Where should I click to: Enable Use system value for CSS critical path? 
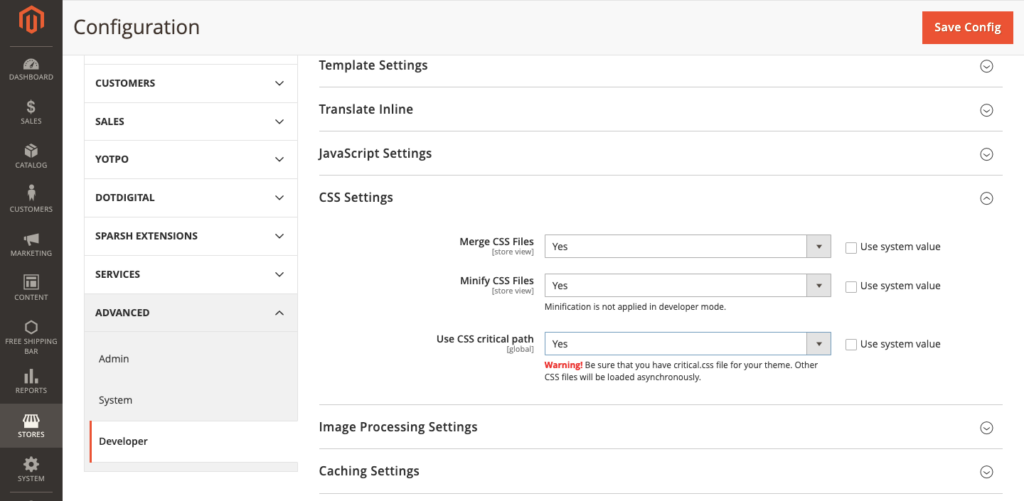[x=851, y=344]
